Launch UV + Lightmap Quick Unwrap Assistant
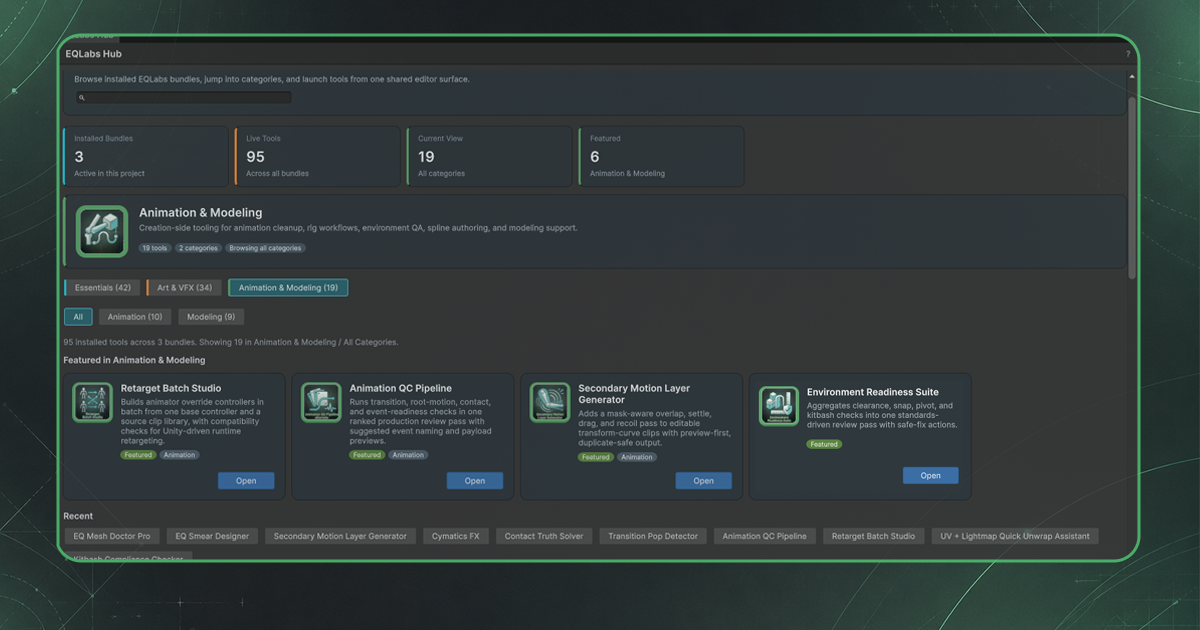The image size is (1200, 630). click(1015, 536)
